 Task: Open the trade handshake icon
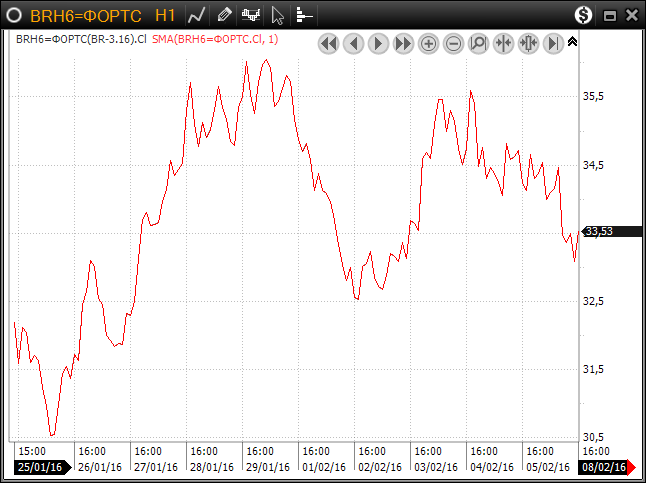click(251, 15)
